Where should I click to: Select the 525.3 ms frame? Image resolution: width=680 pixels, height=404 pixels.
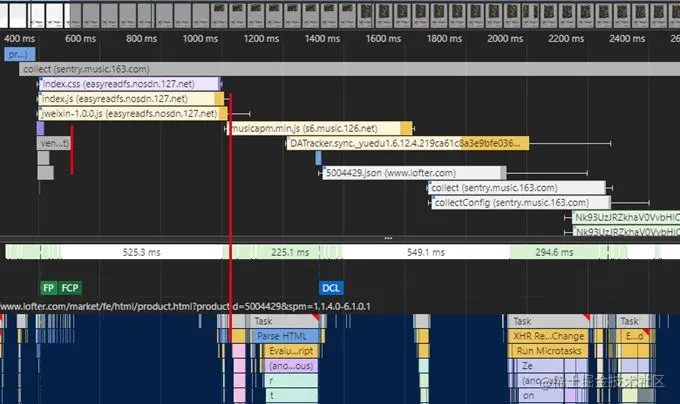[x=141, y=252]
